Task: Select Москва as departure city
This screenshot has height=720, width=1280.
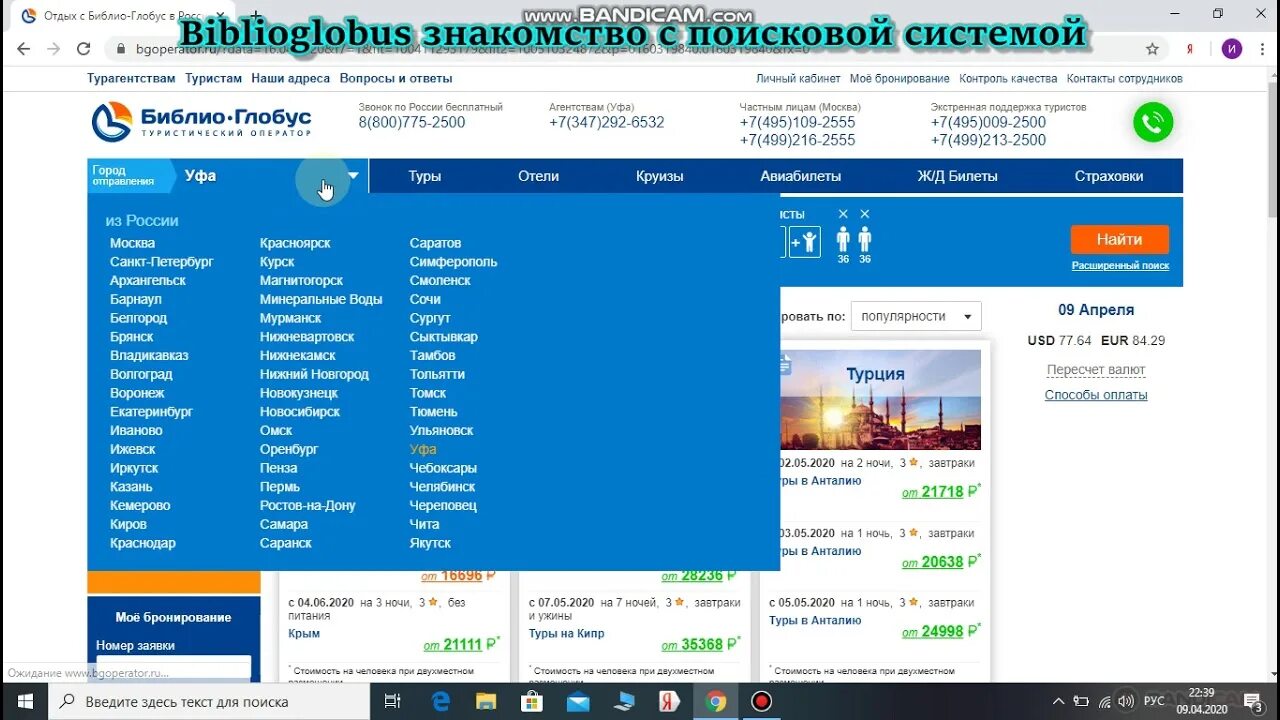Action: point(132,243)
